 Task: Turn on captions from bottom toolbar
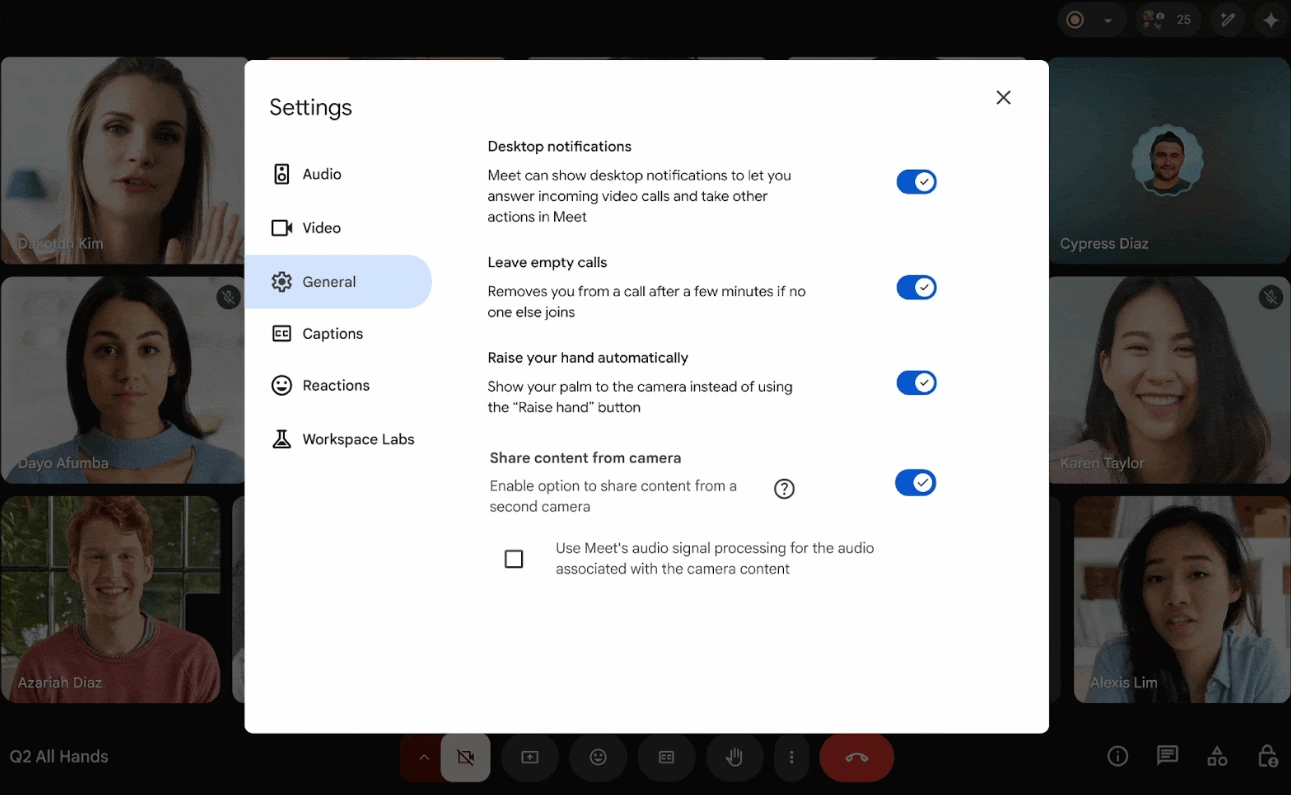click(667, 758)
